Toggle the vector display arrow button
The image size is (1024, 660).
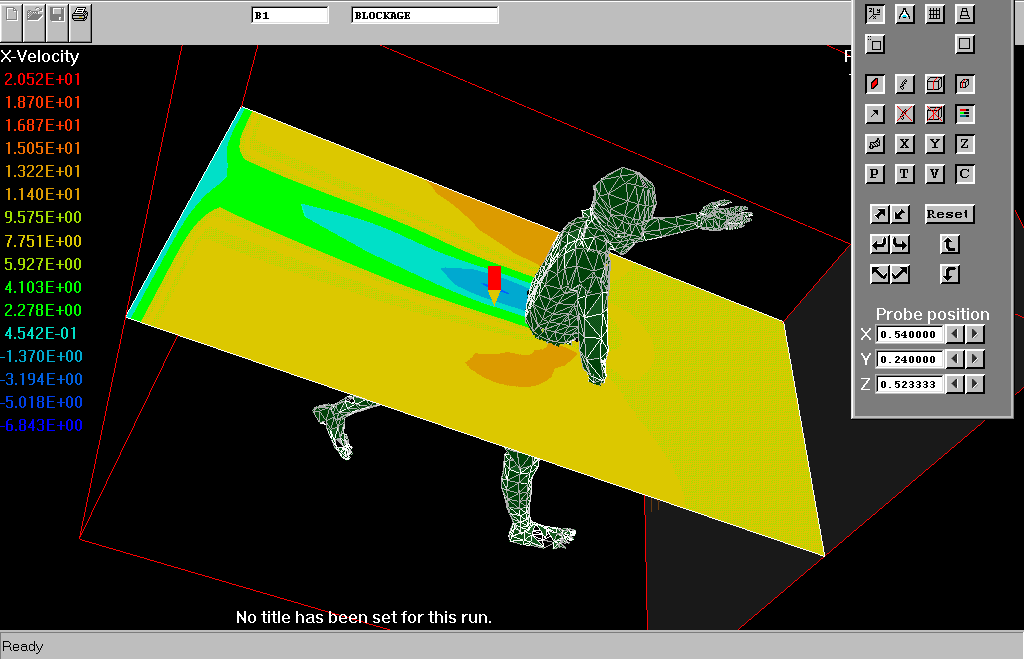click(x=875, y=114)
